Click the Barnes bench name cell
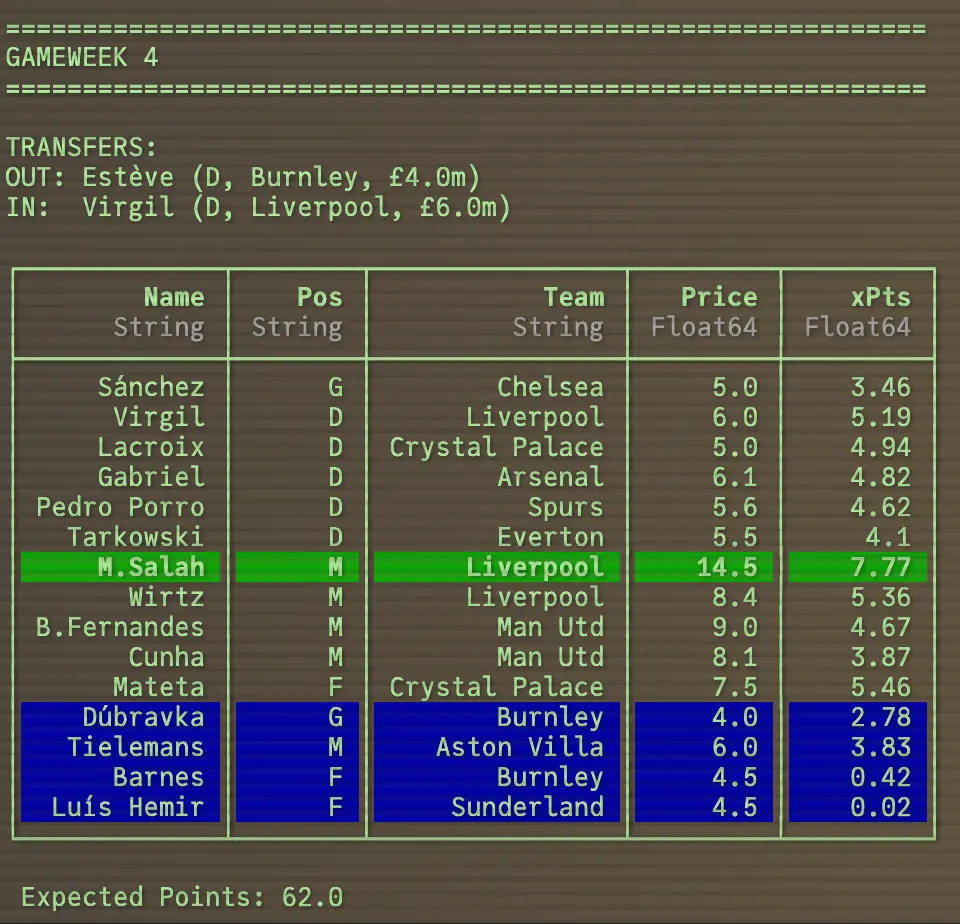Viewport: 960px width, 924px height. click(121, 777)
